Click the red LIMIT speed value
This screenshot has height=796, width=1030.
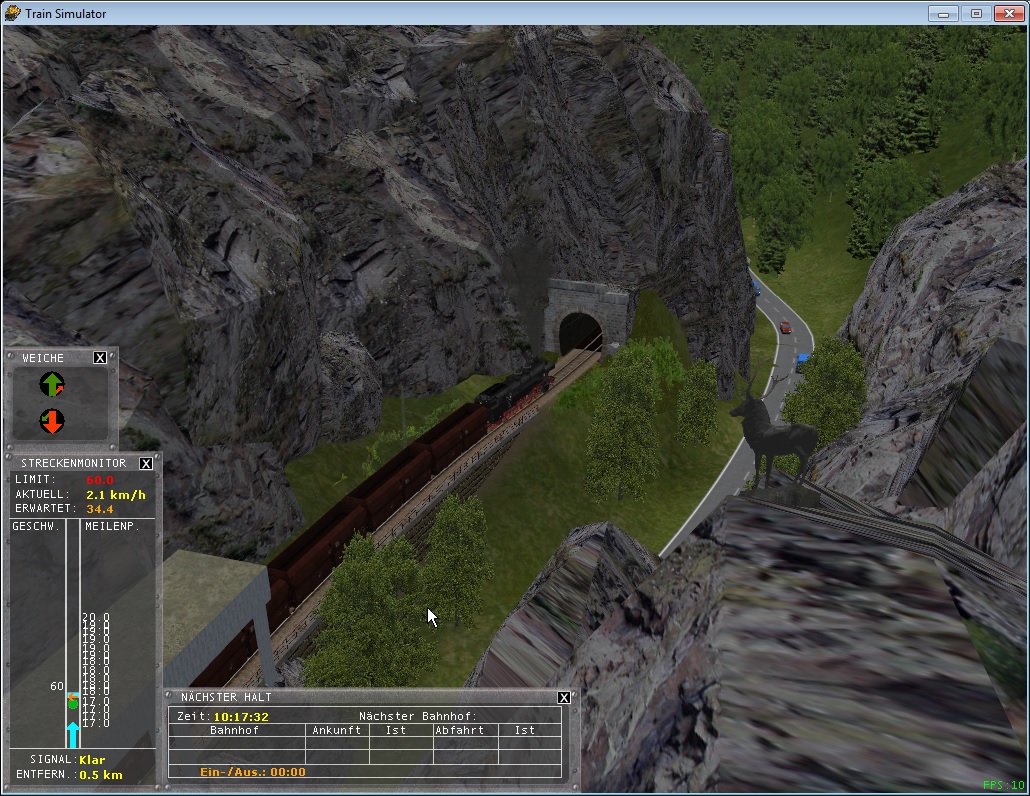[x=99, y=480]
